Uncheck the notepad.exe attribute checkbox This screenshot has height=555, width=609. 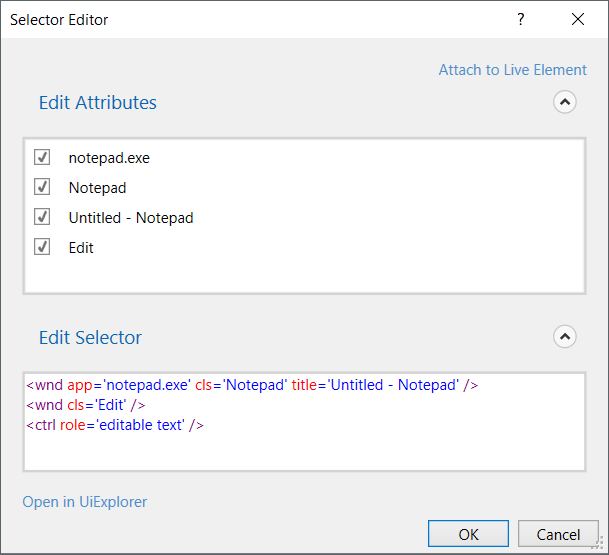pos(42,157)
